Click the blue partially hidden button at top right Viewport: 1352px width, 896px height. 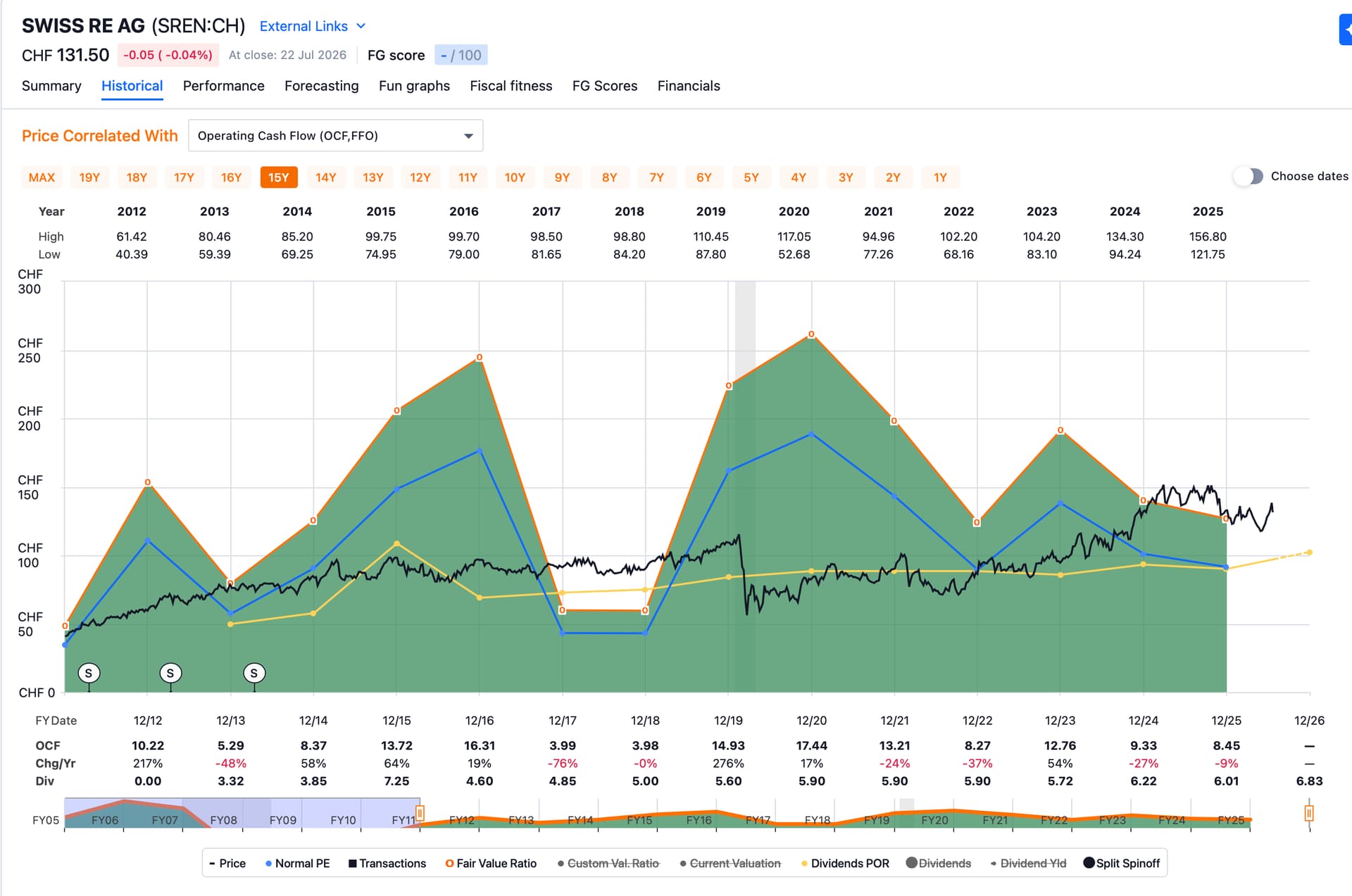click(1345, 30)
